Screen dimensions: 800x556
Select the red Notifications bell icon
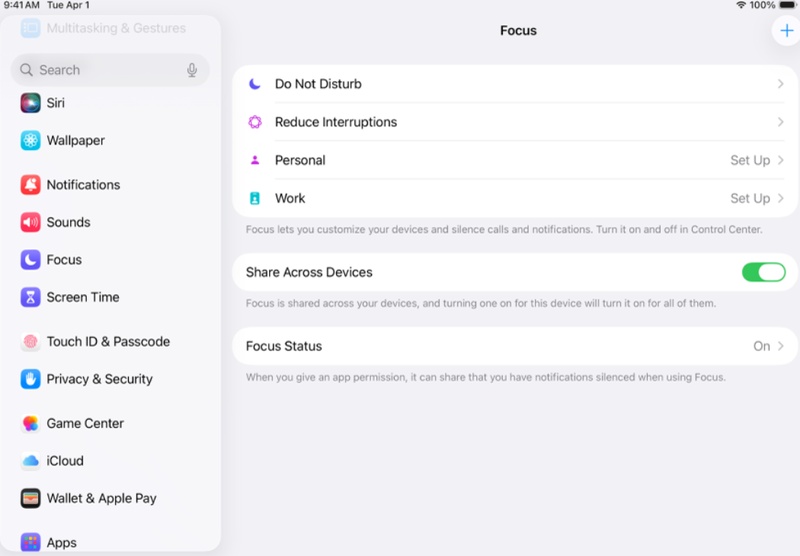point(31,185)
